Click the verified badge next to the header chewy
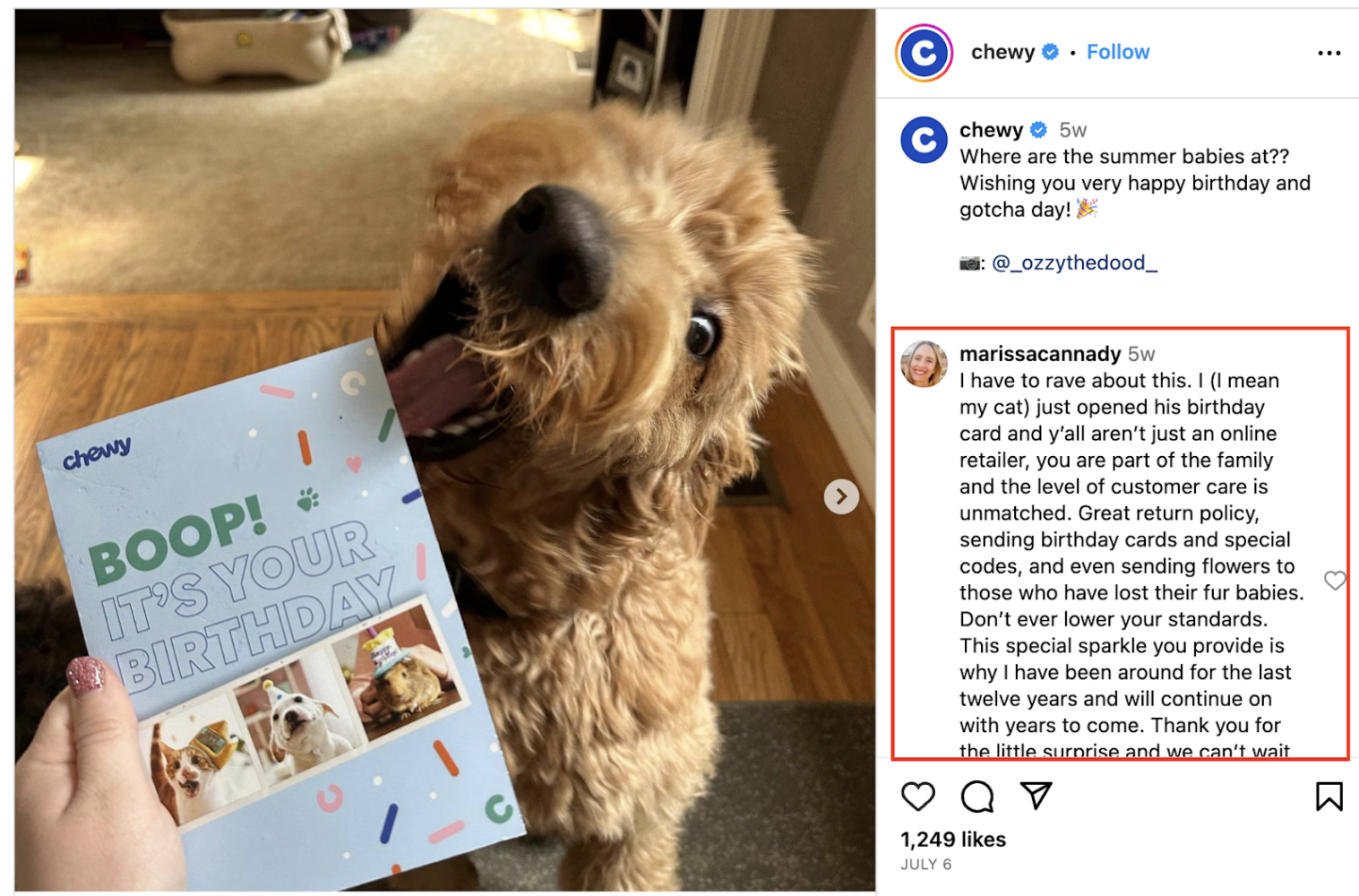The image size is (1359, 896). [1050, 52]
